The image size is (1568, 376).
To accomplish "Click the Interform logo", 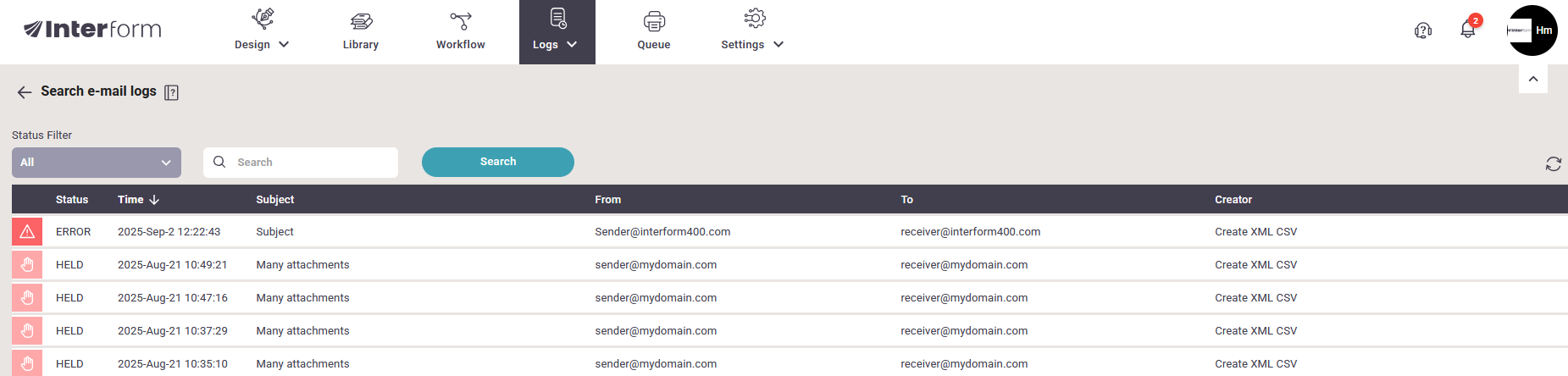I will pos(92,30).
